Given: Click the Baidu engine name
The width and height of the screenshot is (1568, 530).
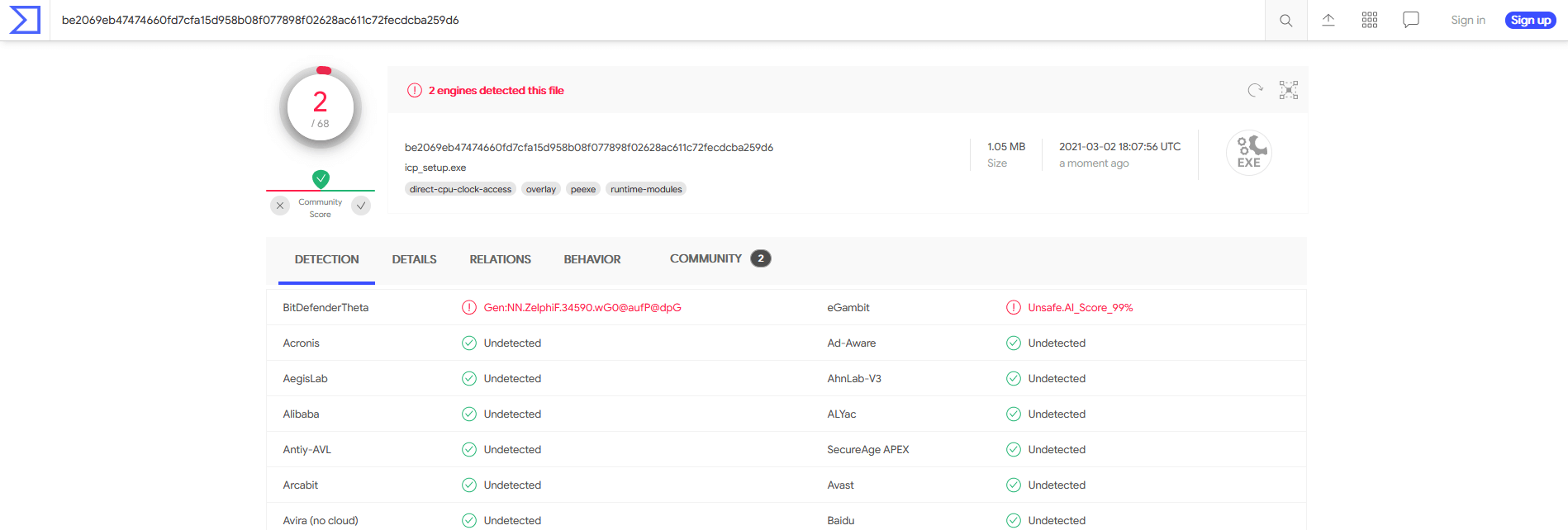Looking at the screenshot, I should click(841, 520).
